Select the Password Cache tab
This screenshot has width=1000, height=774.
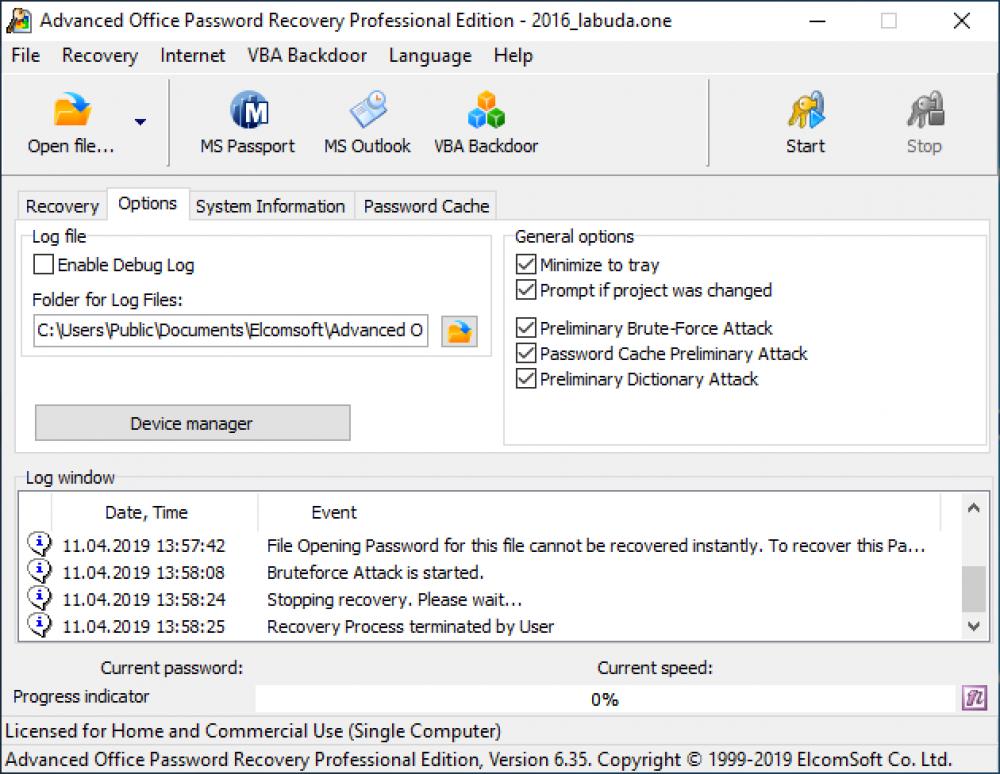click(x=425, y=206)
